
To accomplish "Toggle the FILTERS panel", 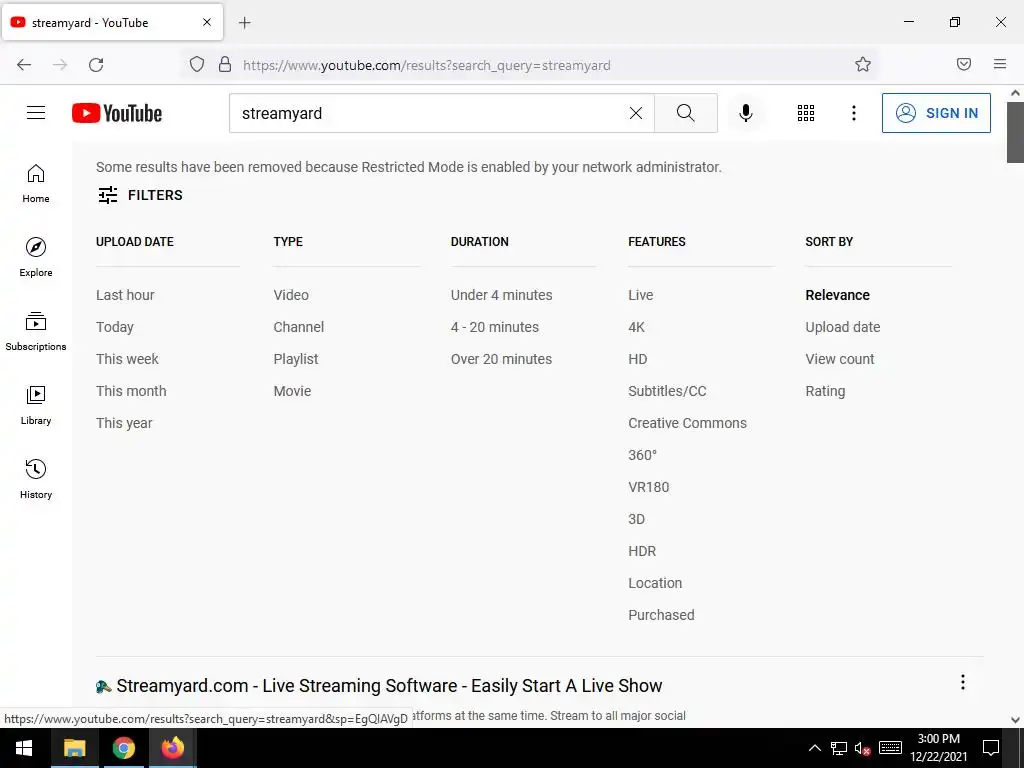I will pos(140,195).
